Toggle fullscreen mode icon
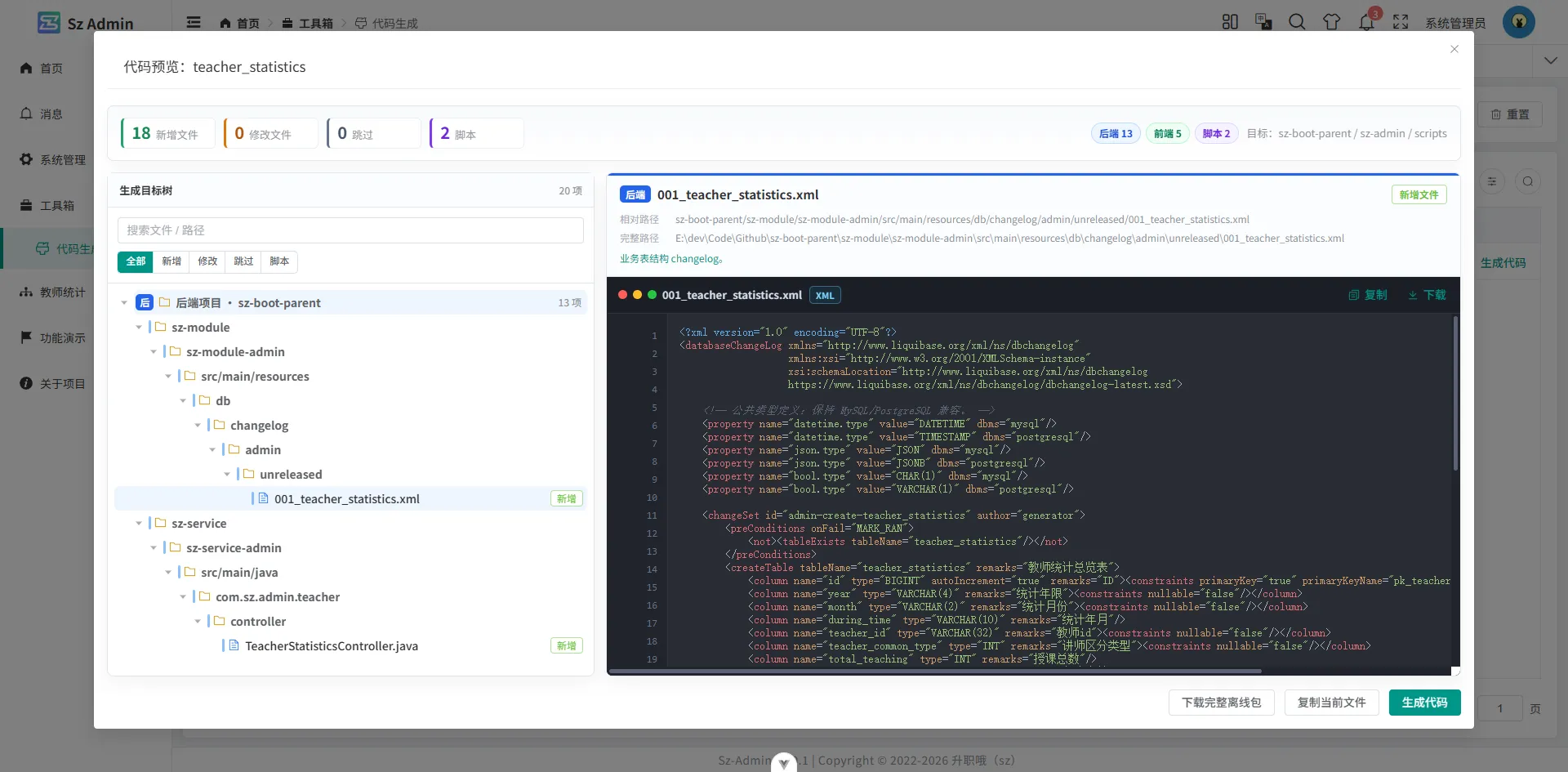Image resolution: width=1568 pixels, height=772 pixels. [1401, 22]
